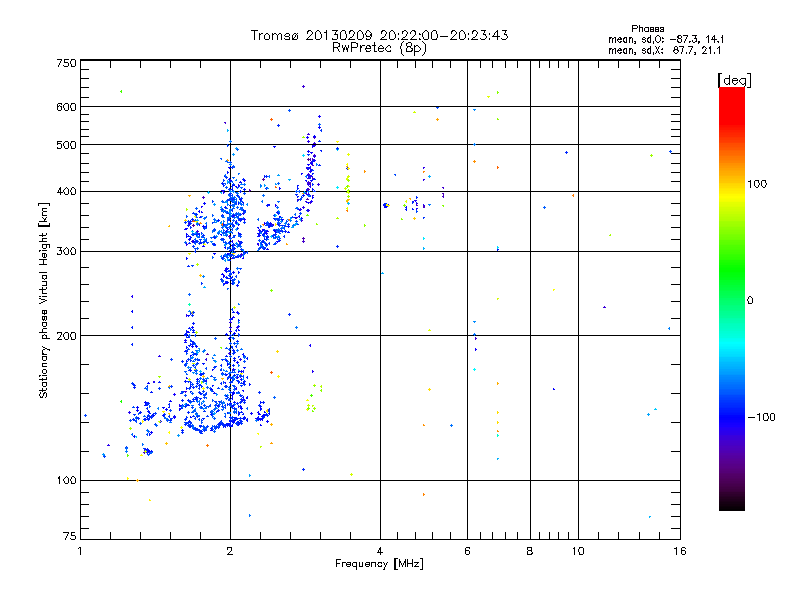The height and width of the screenshot is (600, 800).
Task: Click the black bottom of the colorbar
Action: pyautogui.click(x=732, y=503)
